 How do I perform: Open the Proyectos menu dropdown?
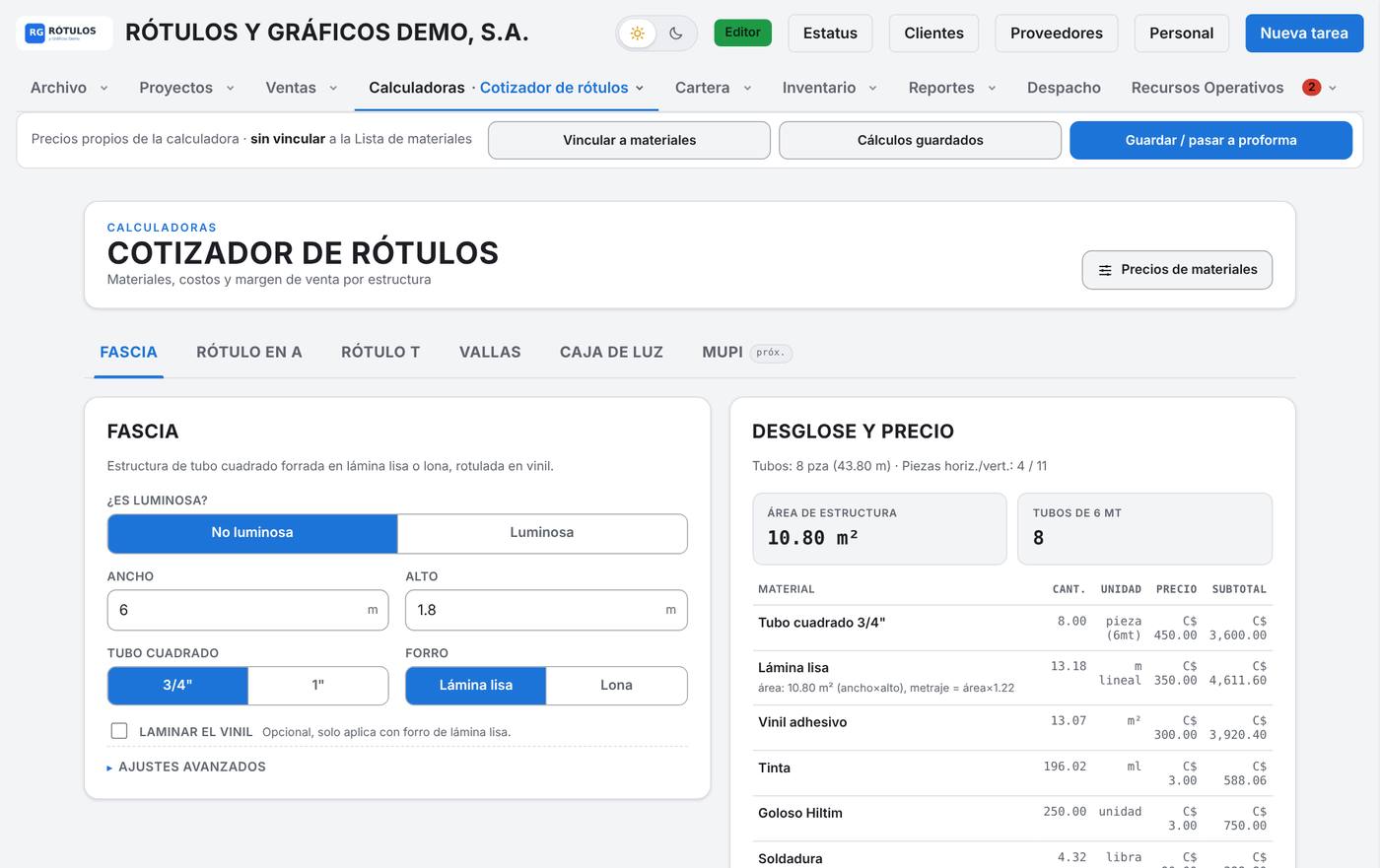[186, 88]
